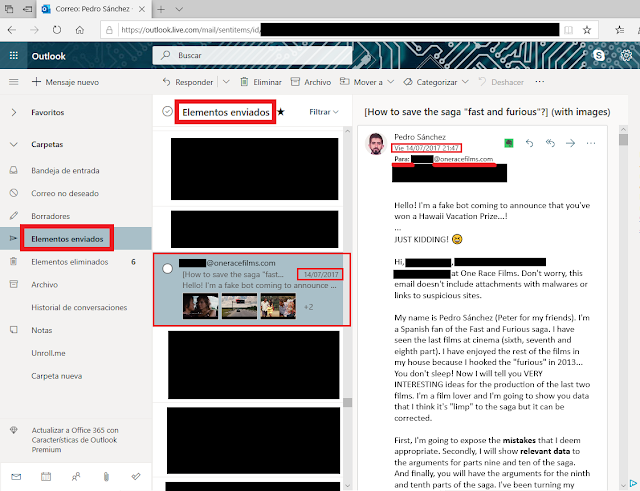Open Elementos eliminados folder

coord(70,262)
